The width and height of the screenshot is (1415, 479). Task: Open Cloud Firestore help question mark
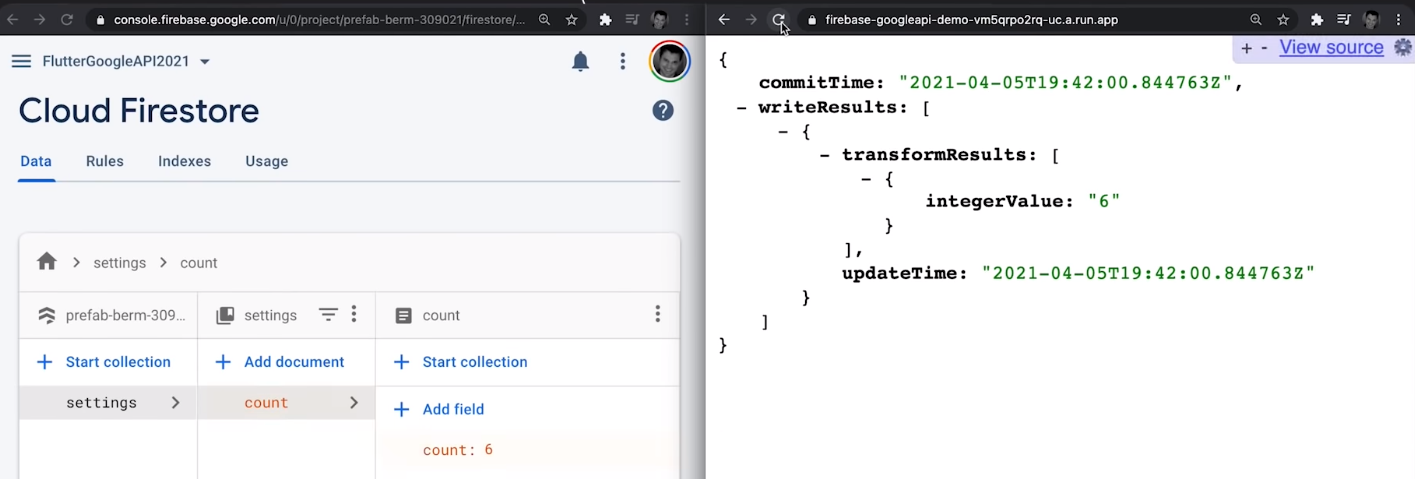click(x=663, y=111)
